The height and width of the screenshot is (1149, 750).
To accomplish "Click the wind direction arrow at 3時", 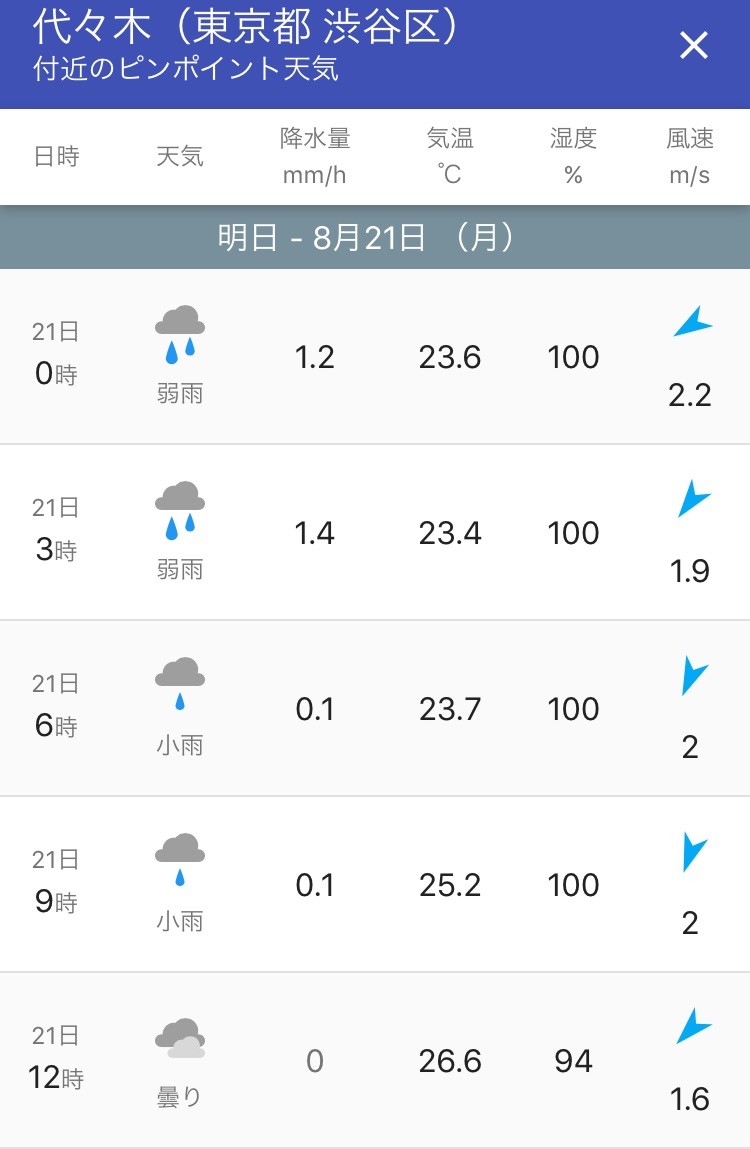I will pos(692,498).
